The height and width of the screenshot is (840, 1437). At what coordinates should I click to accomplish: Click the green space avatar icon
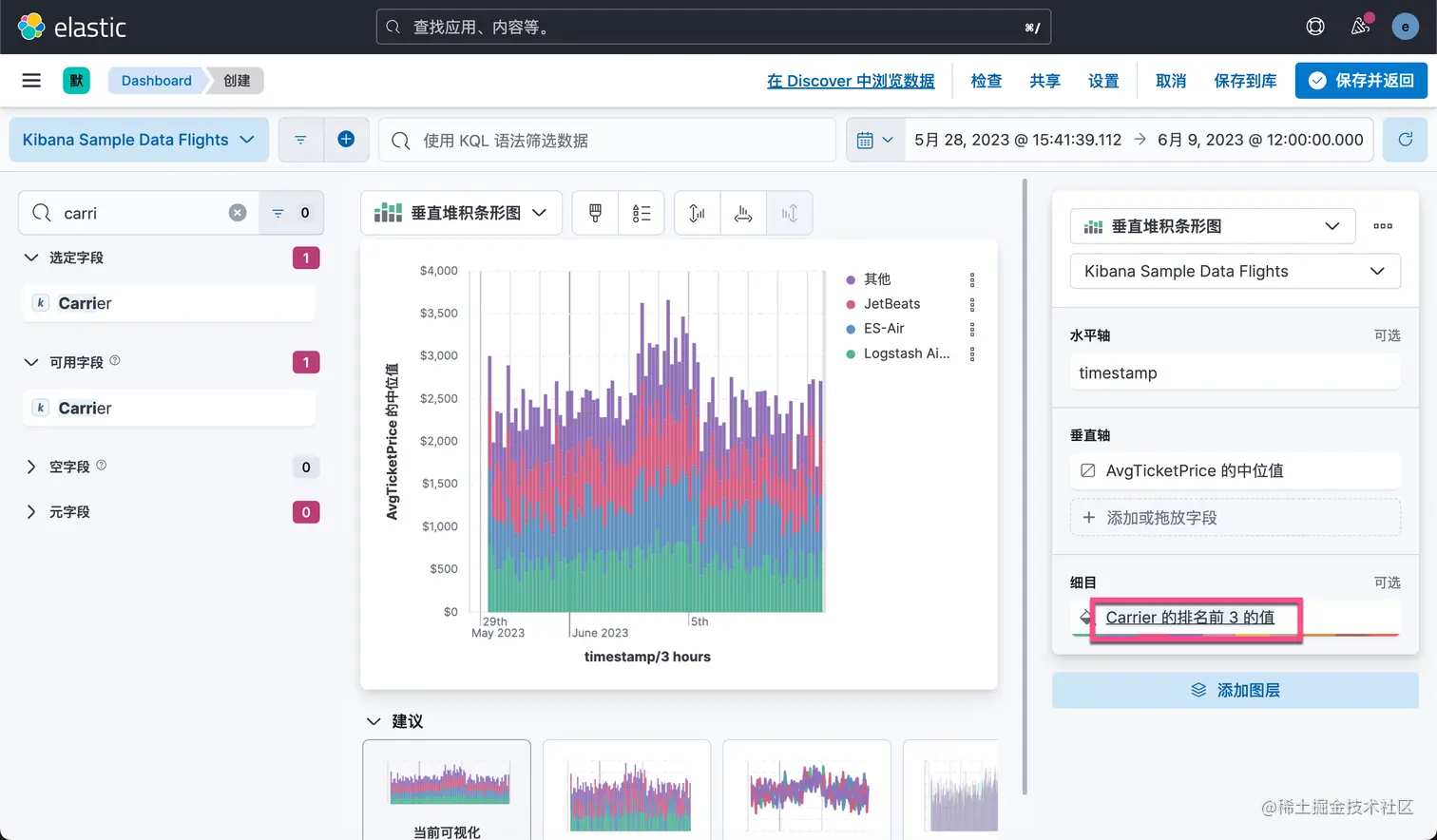tap(76, 81)
